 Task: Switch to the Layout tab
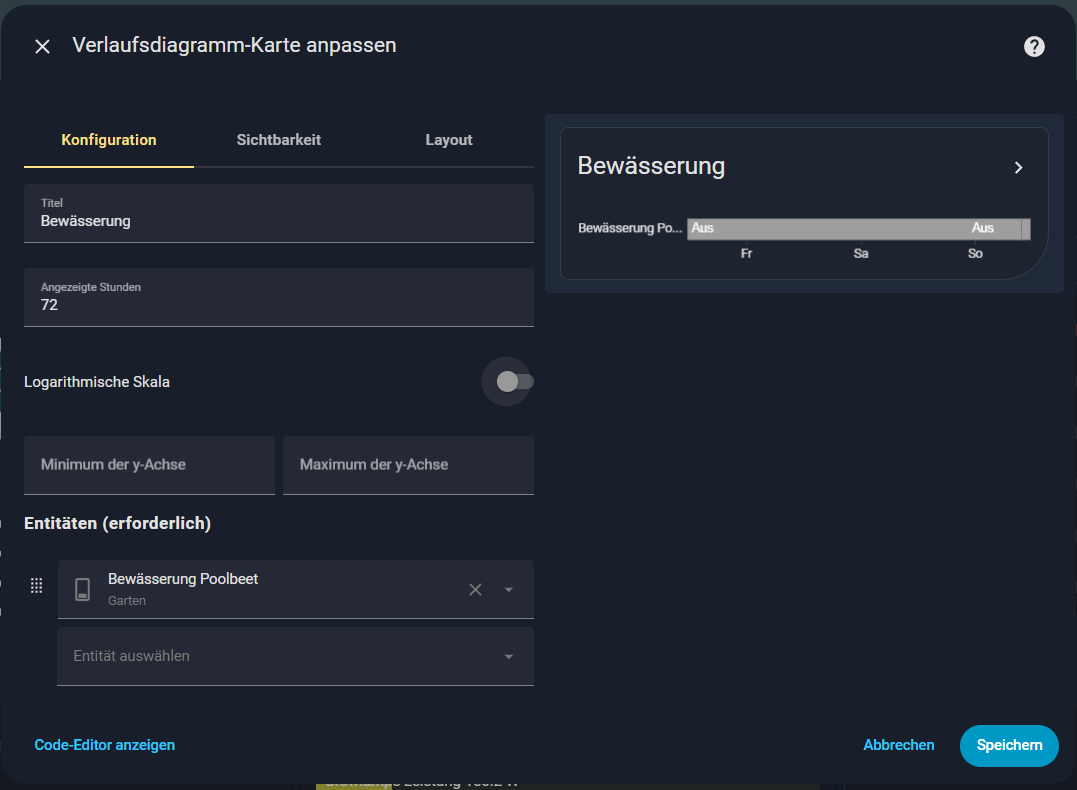click(448, 140)
